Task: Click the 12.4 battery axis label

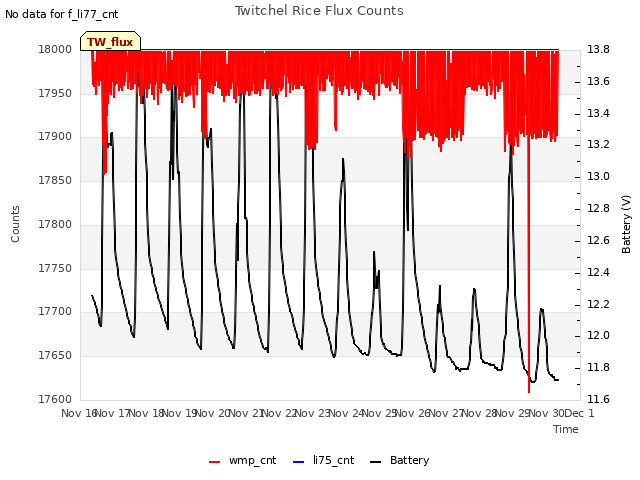Action: click(x=598, y=272)
